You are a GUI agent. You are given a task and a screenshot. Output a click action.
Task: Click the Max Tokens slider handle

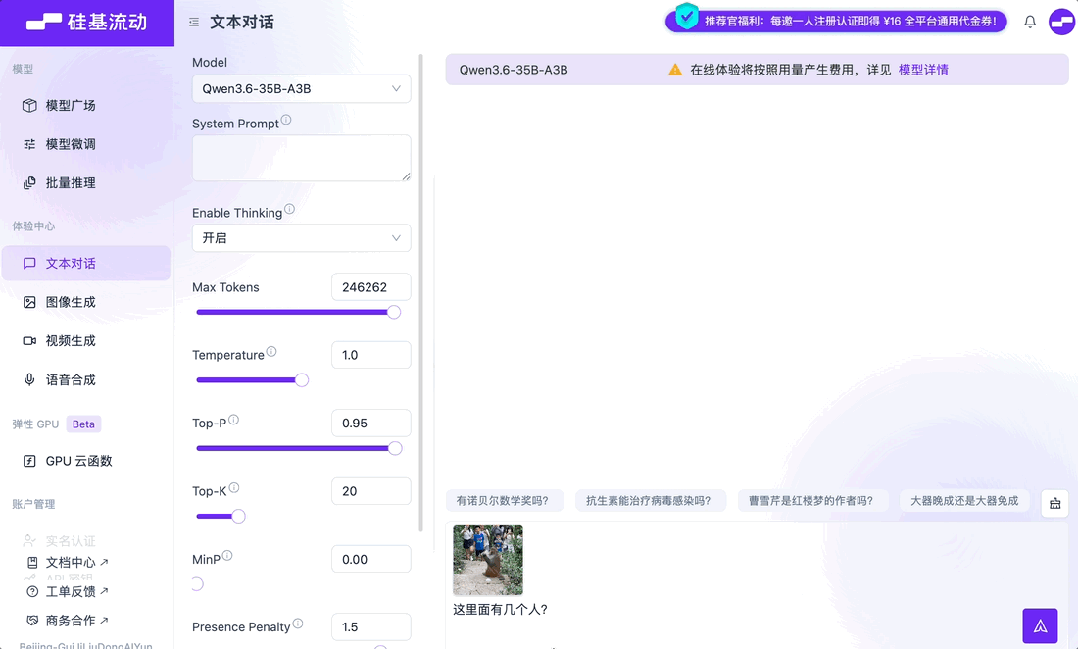click(x=394, y=312)
